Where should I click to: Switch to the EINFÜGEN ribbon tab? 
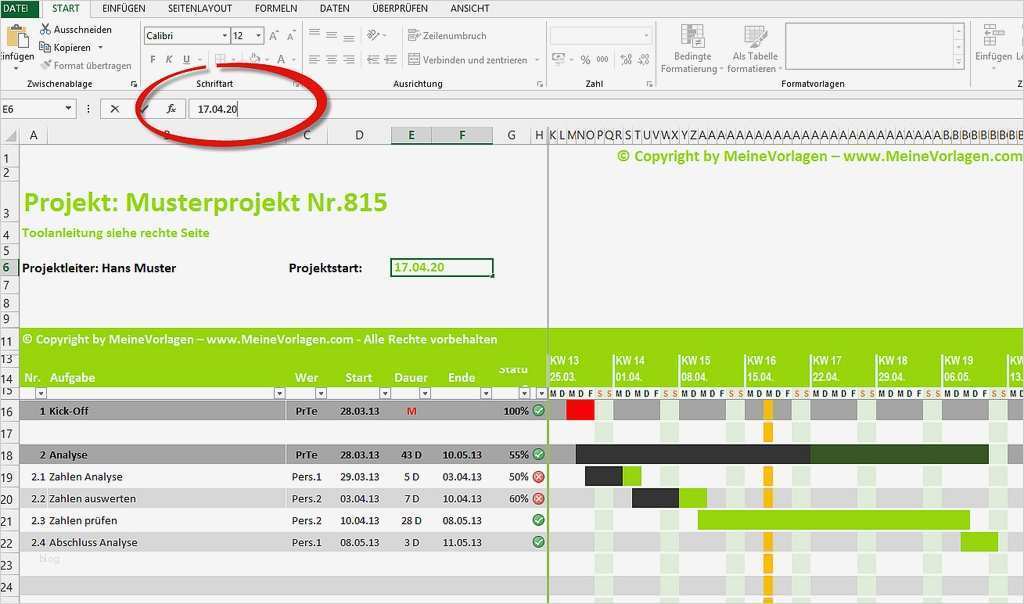click(x=123, y=8)
